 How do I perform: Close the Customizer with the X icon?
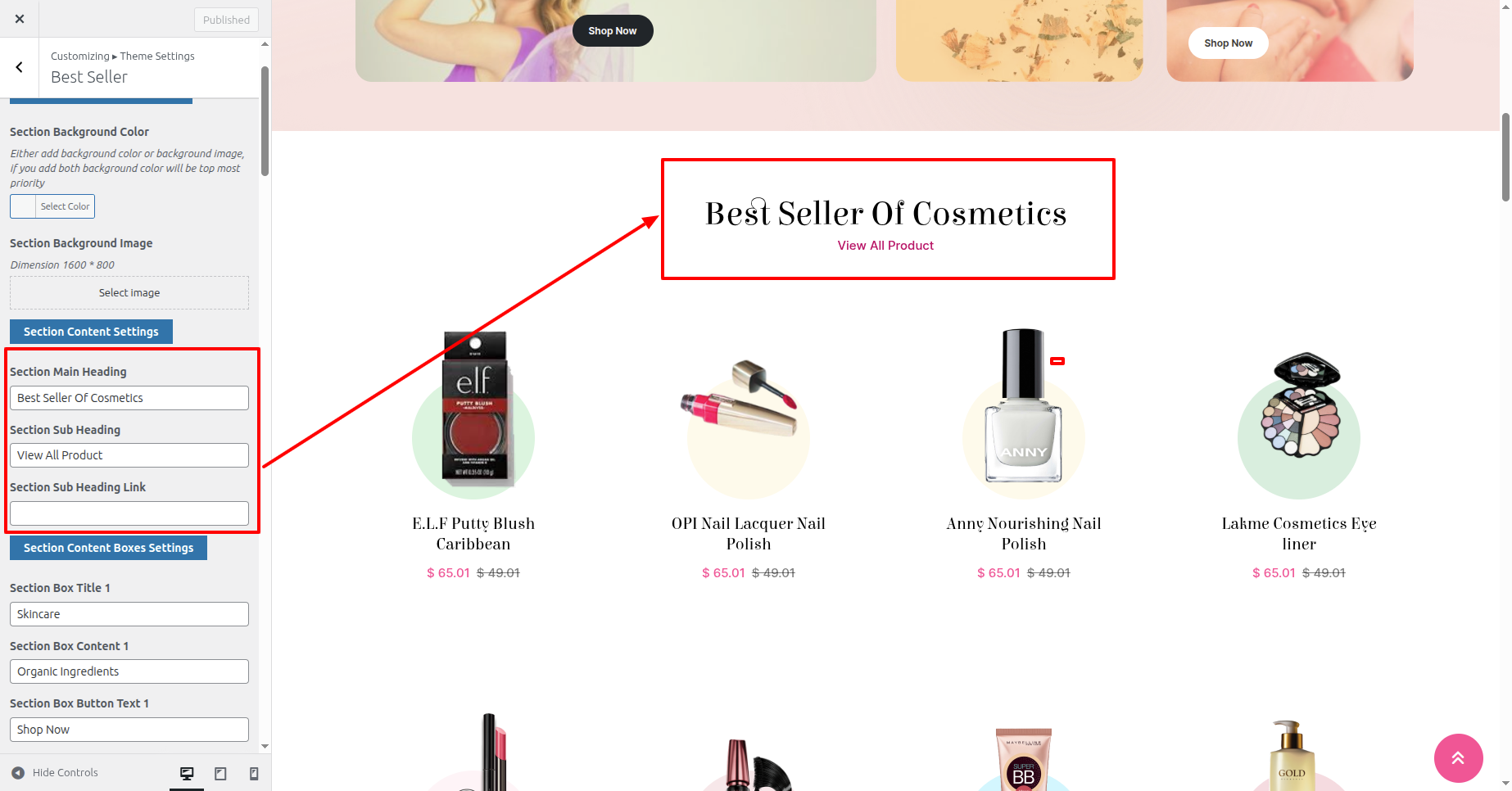[20, 19]
